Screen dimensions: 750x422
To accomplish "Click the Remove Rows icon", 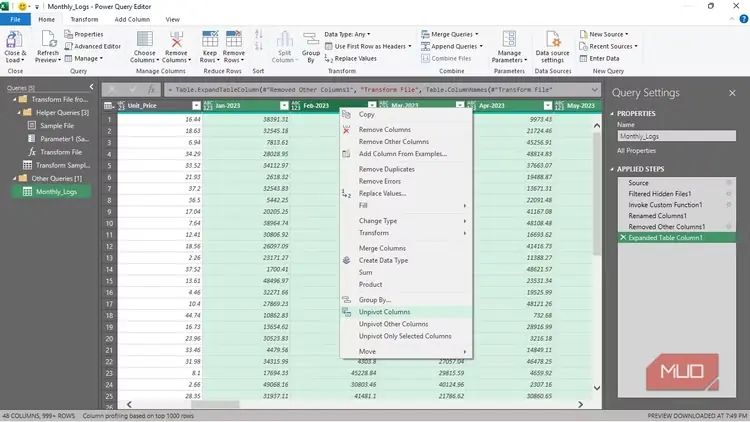I will tap(234, 40).
